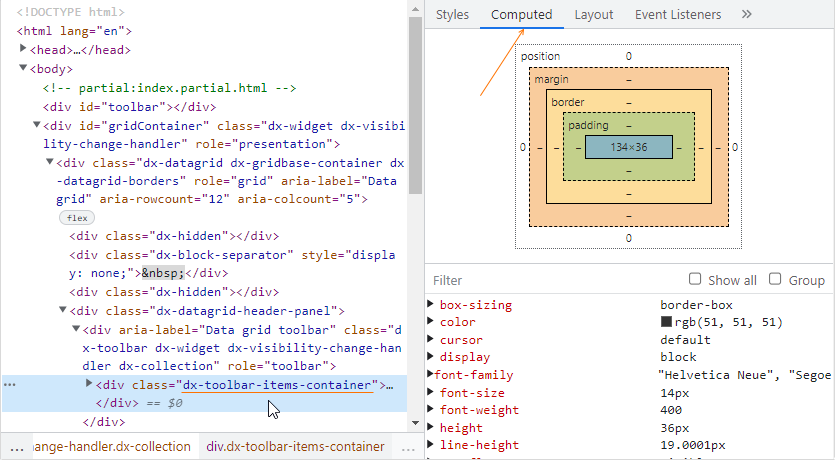Viewport: 835px width, 460px height.
Task: Toggle the Show all checkbox
Action: point(695,280)
